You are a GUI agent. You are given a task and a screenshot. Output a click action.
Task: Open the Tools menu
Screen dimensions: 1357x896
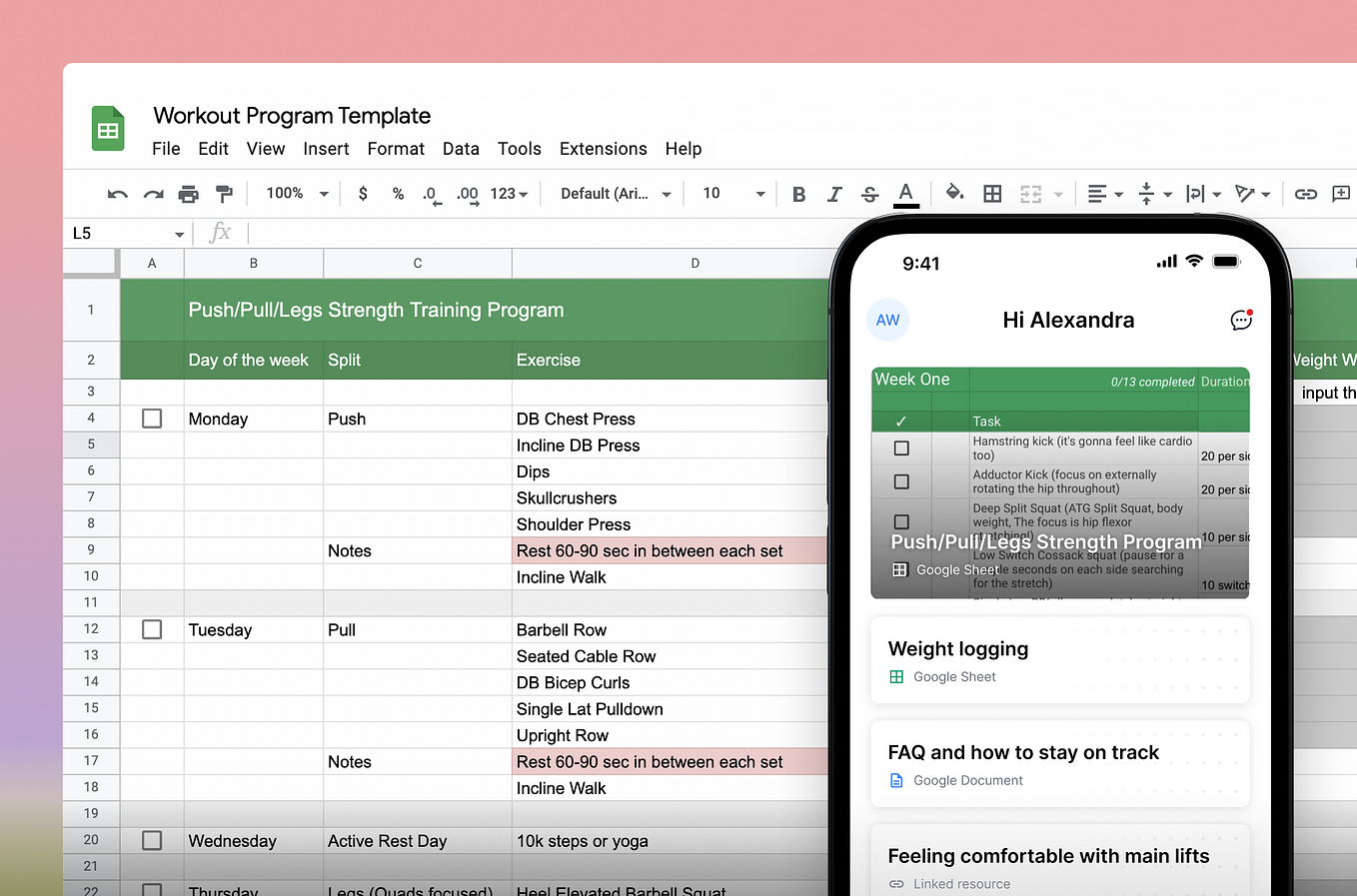[520, 149]
